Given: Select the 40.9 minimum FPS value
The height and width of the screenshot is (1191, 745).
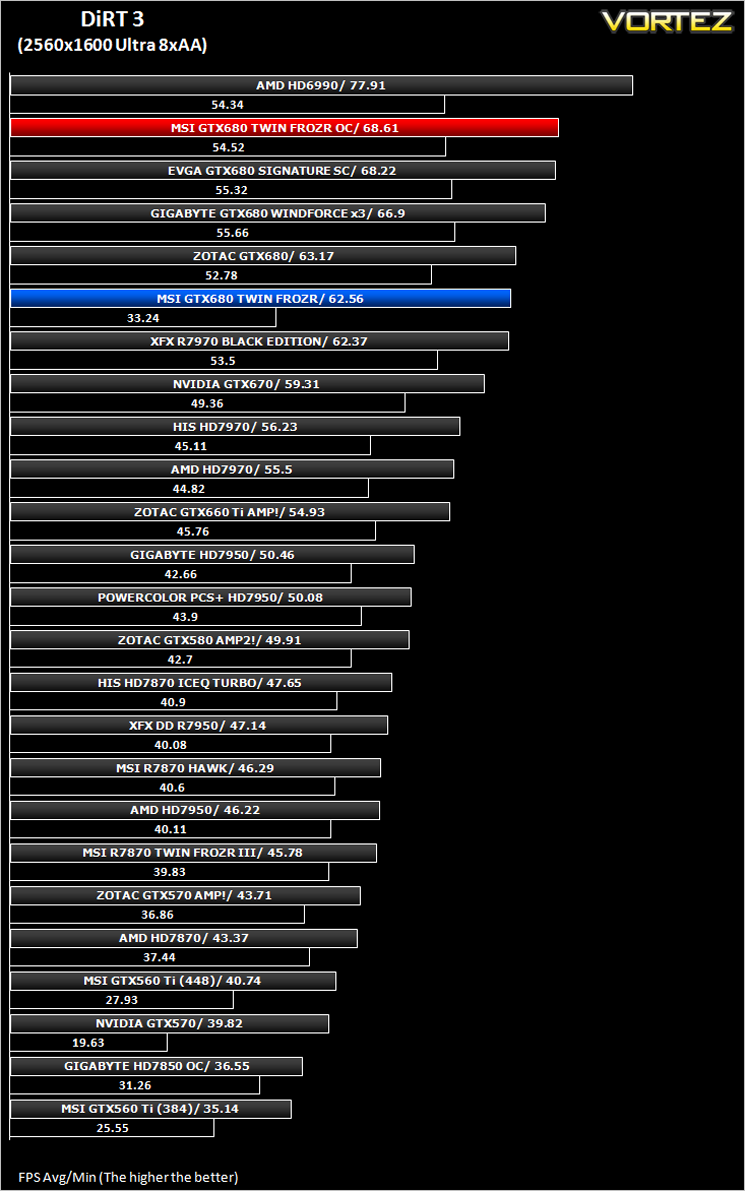Looking at the screenshot, I should pos(173,702).
